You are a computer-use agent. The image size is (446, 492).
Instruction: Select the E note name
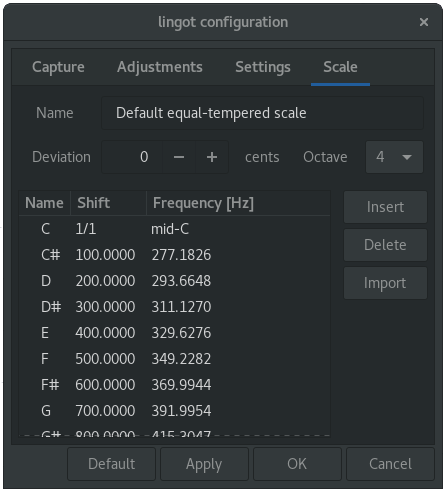[45, 333]
